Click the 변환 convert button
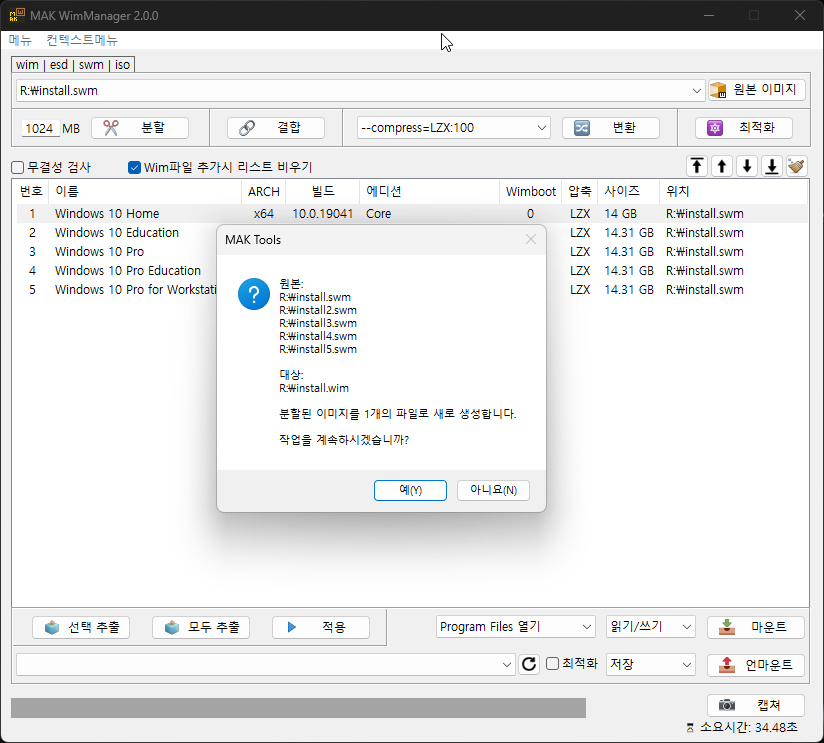This screenshot has width=824, height=743. 611,128
